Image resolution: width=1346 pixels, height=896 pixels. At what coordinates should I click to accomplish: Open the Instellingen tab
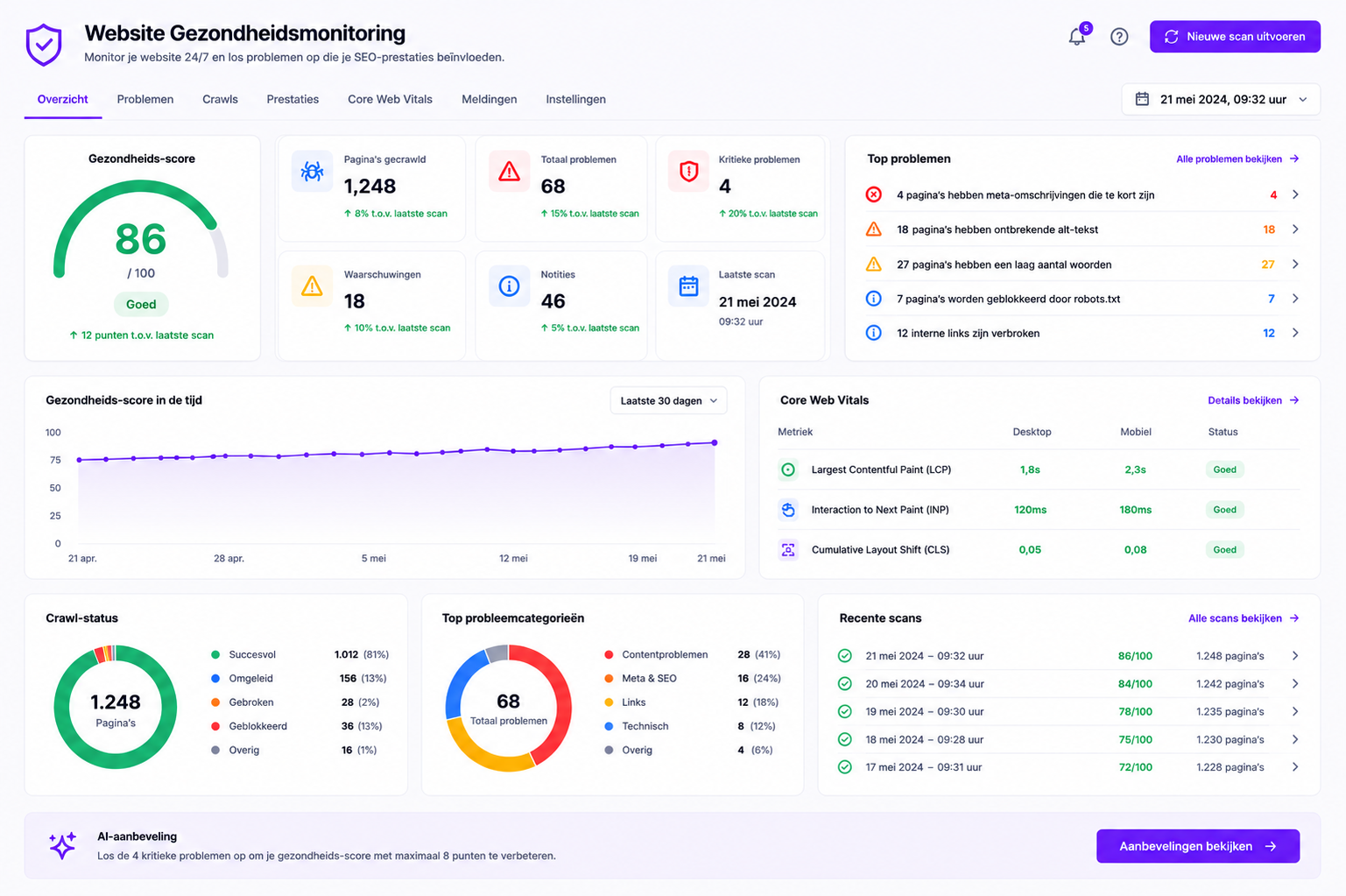click(575, 99)
